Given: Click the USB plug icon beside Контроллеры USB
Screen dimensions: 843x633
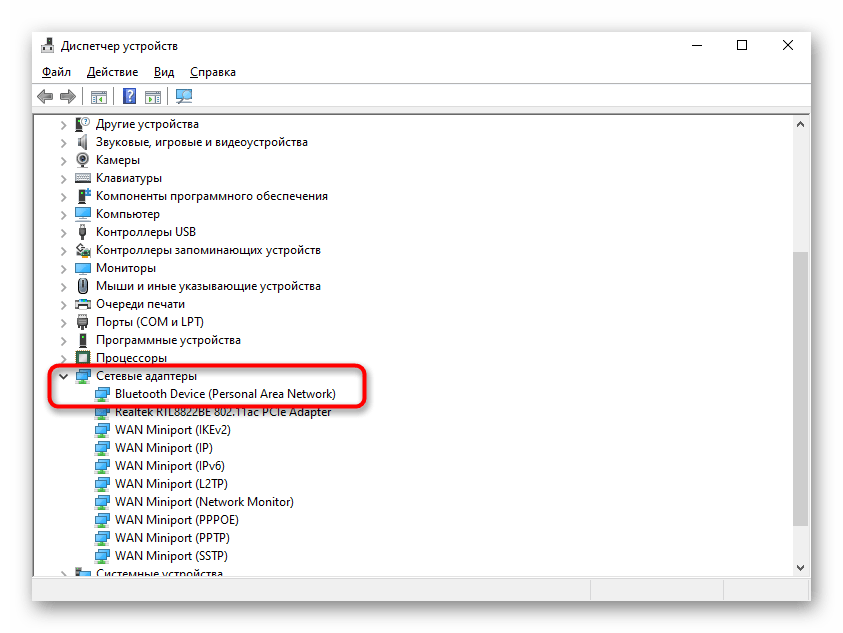Looking at the screenshot, I should [82, 232].
